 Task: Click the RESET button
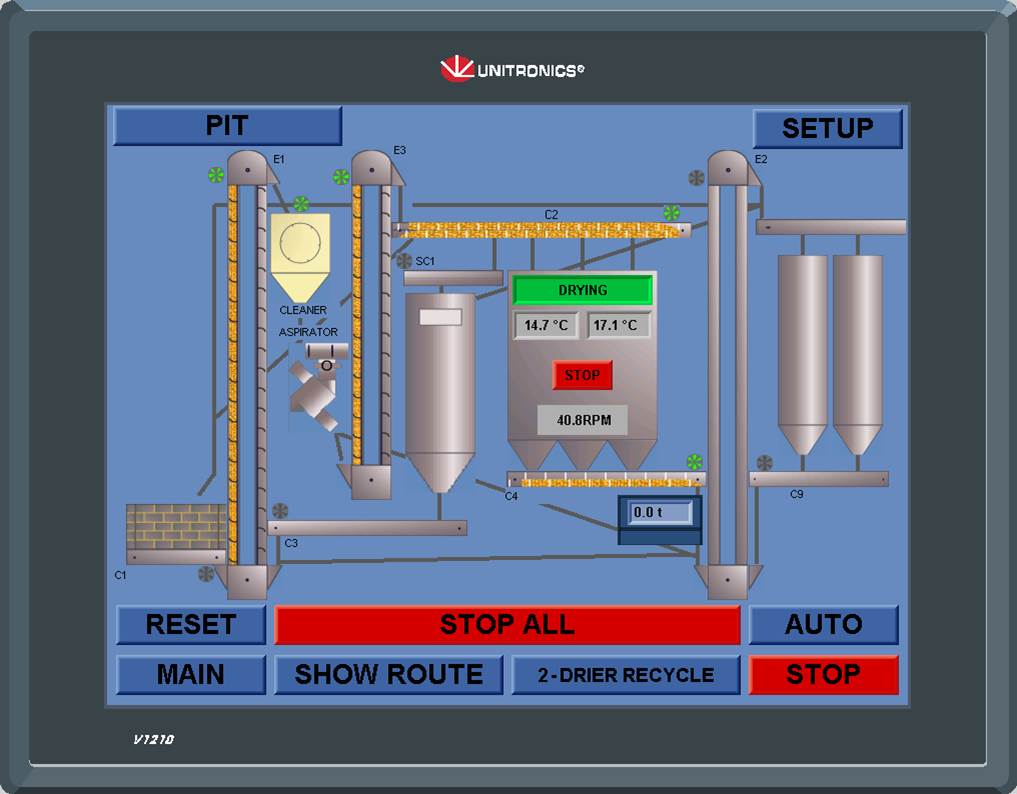coord(191,625)
